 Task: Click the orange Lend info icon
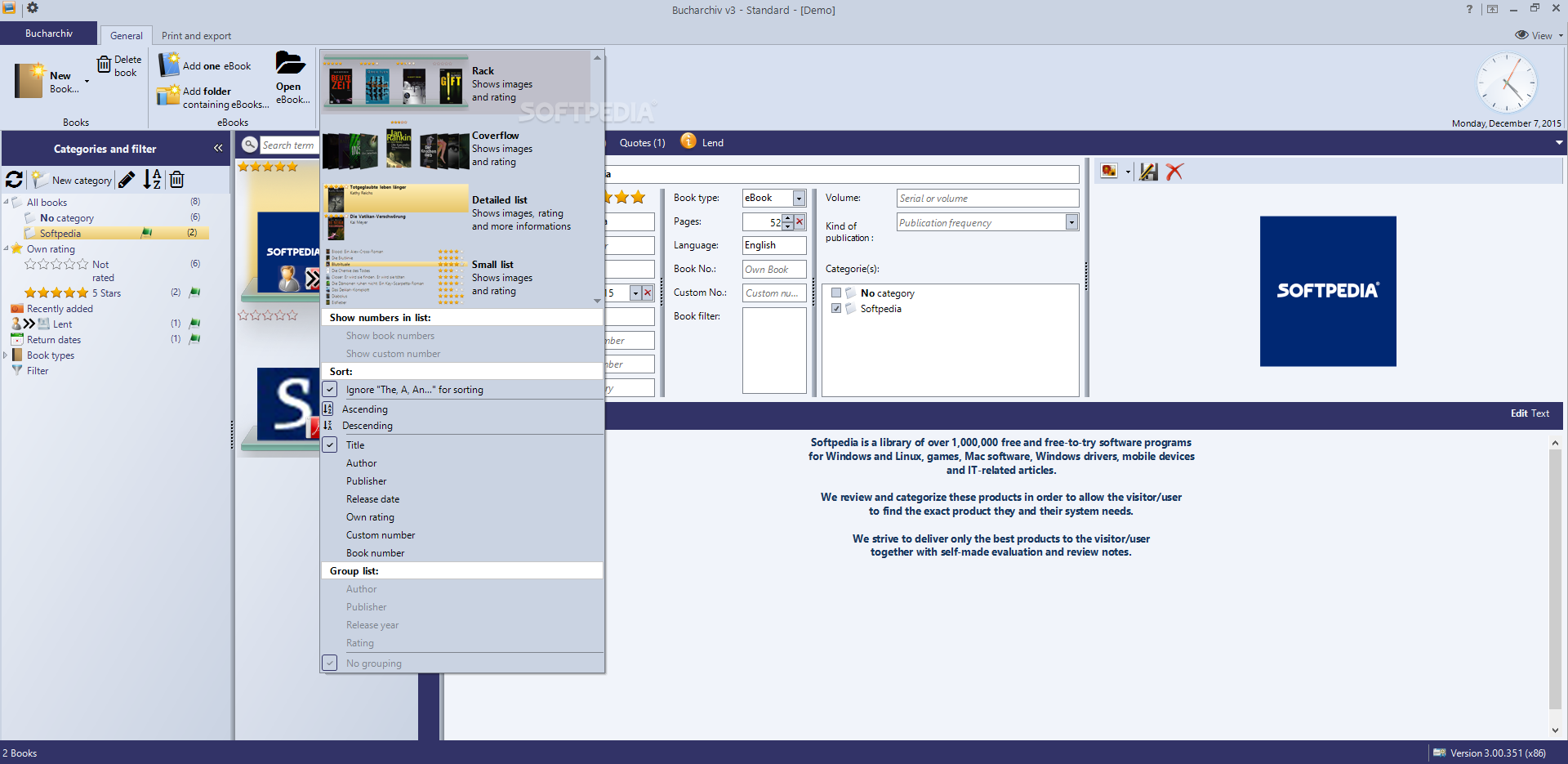click(x=688, y=141)
